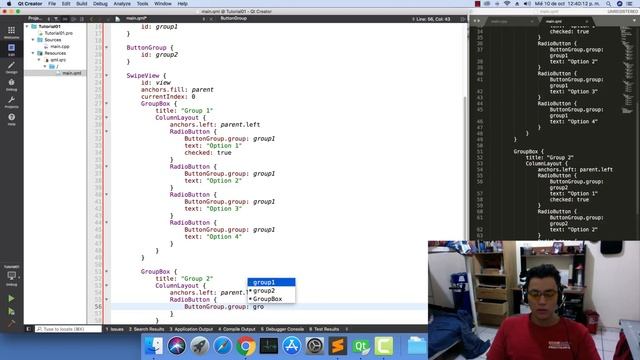Switch to Edit mode in the sidebar
This screenshot has height=360, width=640.
[11, 49]
